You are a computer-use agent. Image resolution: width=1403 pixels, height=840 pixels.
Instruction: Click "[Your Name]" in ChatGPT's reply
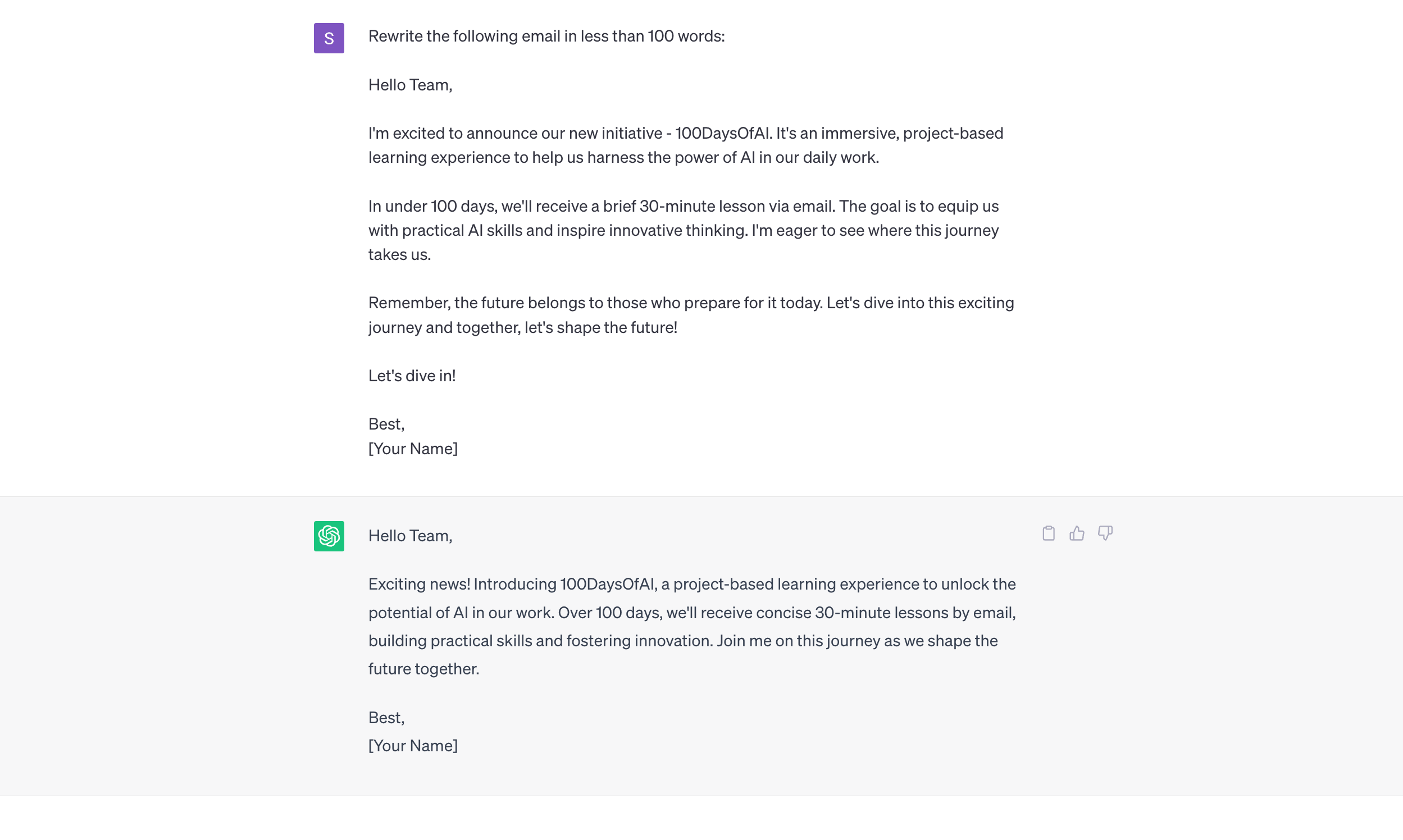tap(413, 746)
